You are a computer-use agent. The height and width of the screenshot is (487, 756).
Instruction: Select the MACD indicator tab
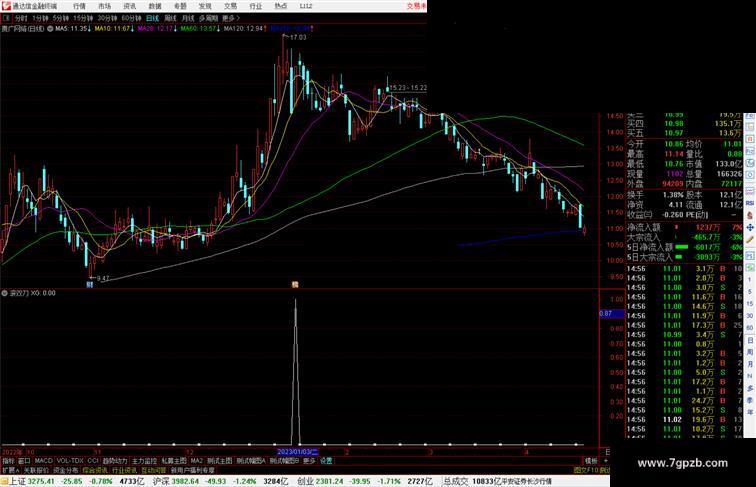tap(43, 461)
